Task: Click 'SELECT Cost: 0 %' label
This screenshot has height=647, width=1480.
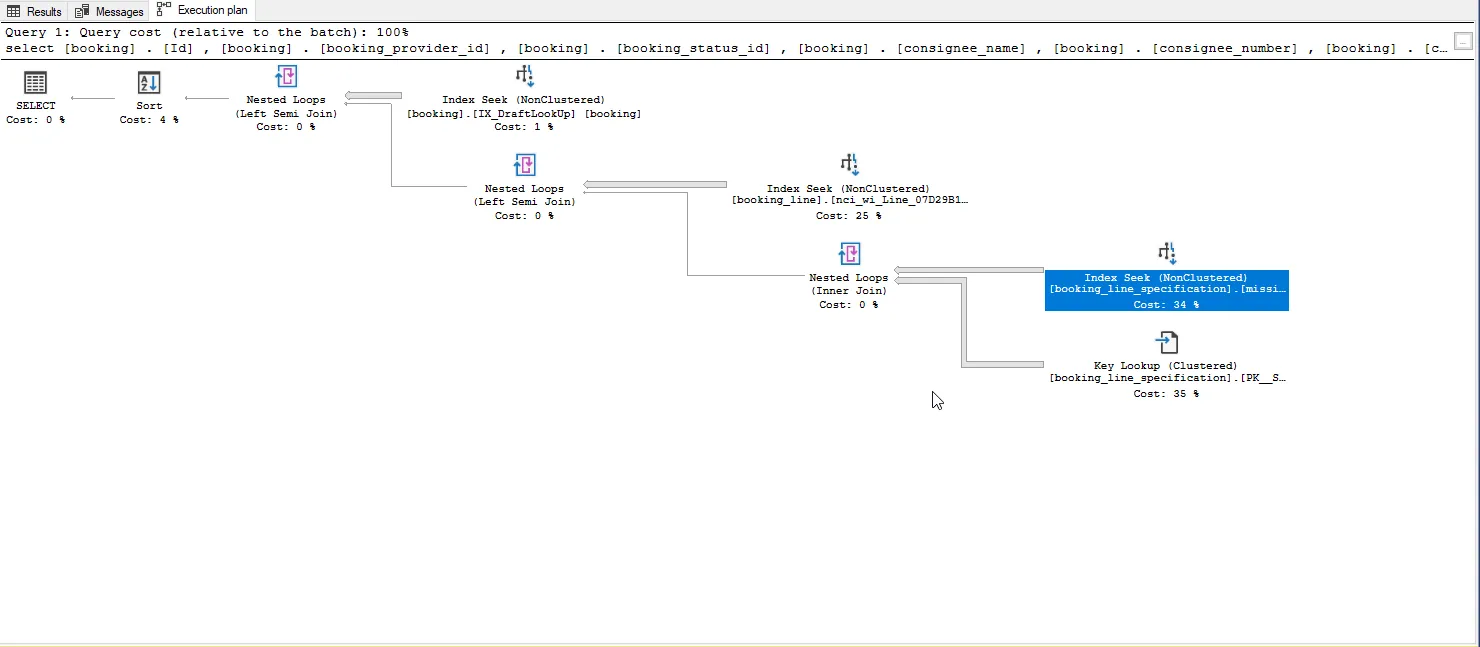Action: coord(35,112)
